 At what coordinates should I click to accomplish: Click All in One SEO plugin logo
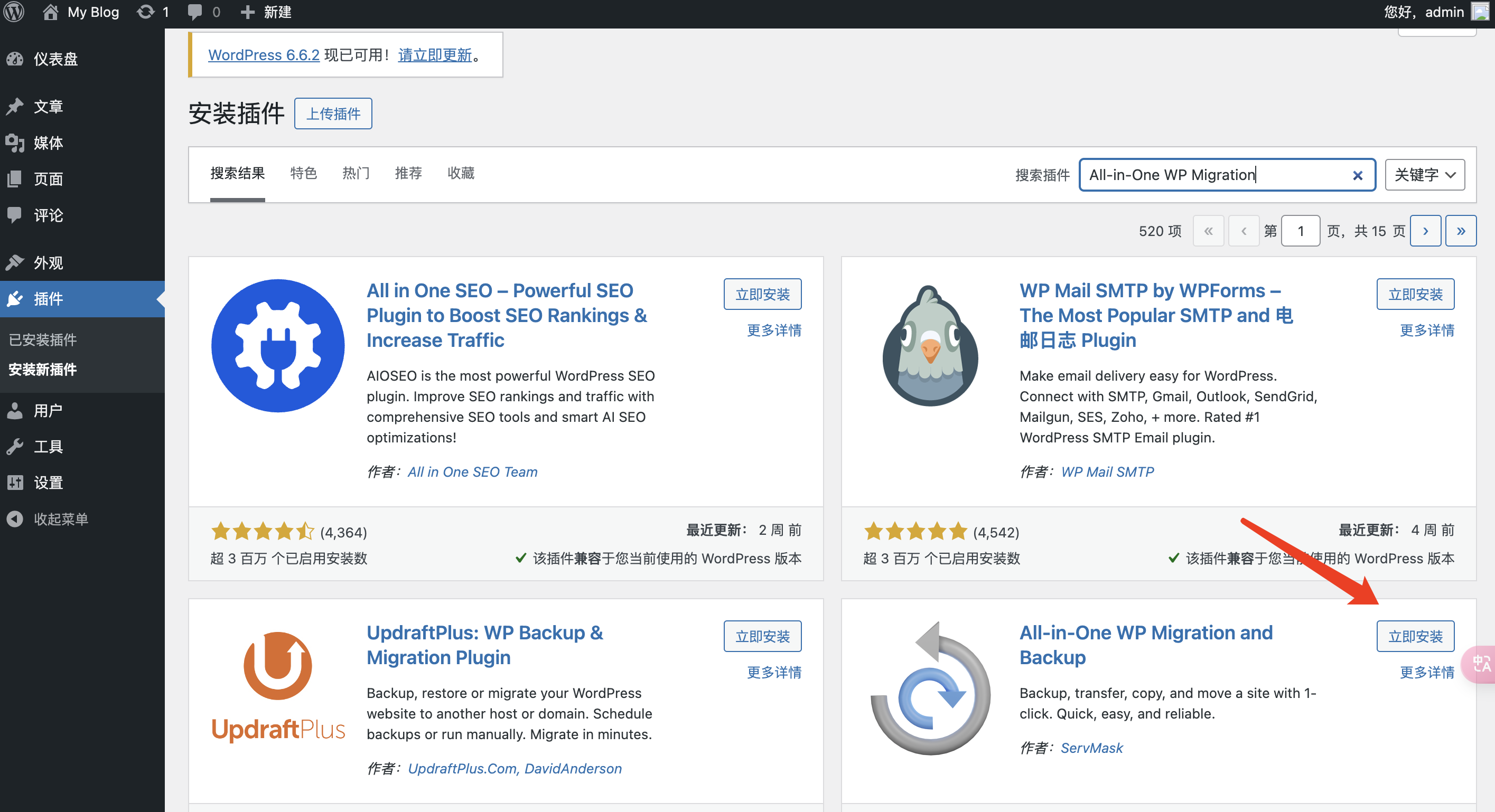point(278,346)
